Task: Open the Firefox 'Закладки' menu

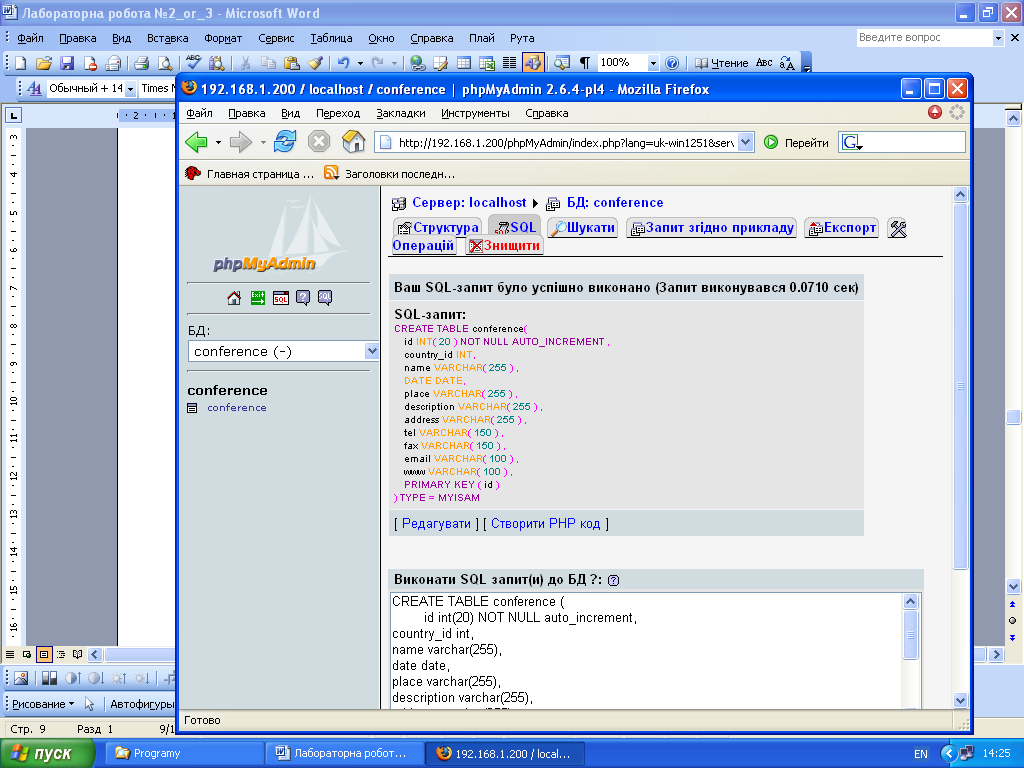Action: (x=400, y=113)
